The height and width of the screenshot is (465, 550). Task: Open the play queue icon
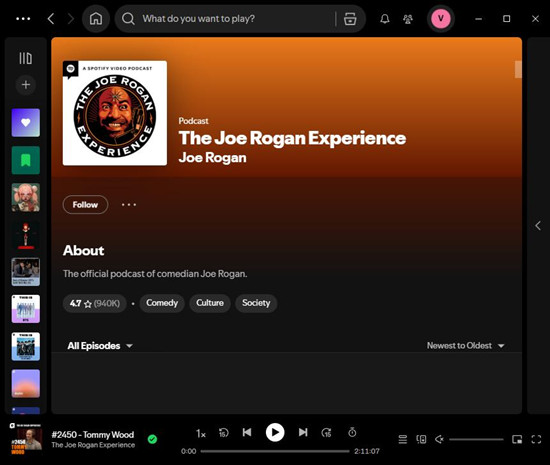pos(403,439)
